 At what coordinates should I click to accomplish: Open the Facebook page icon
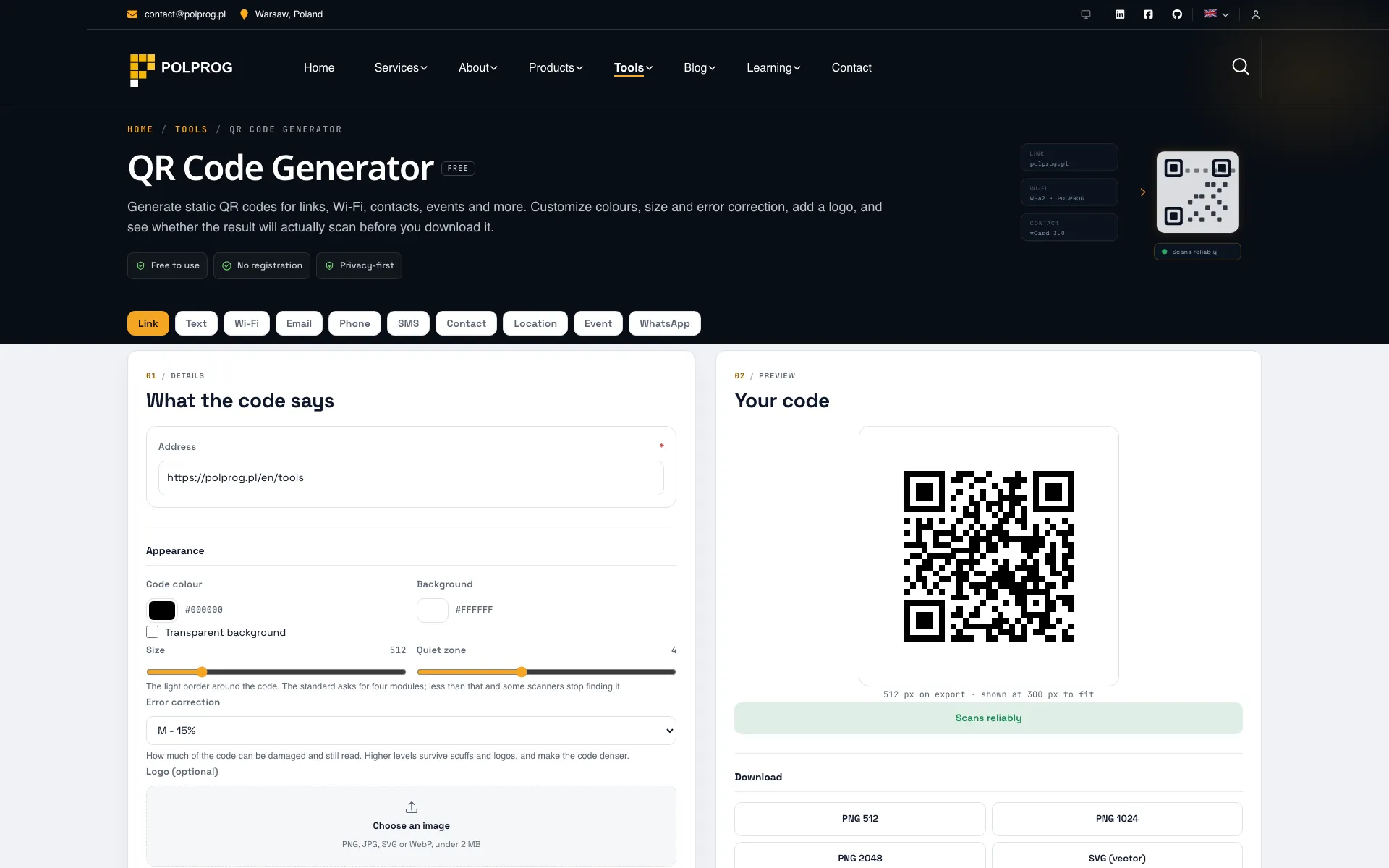1148,14
